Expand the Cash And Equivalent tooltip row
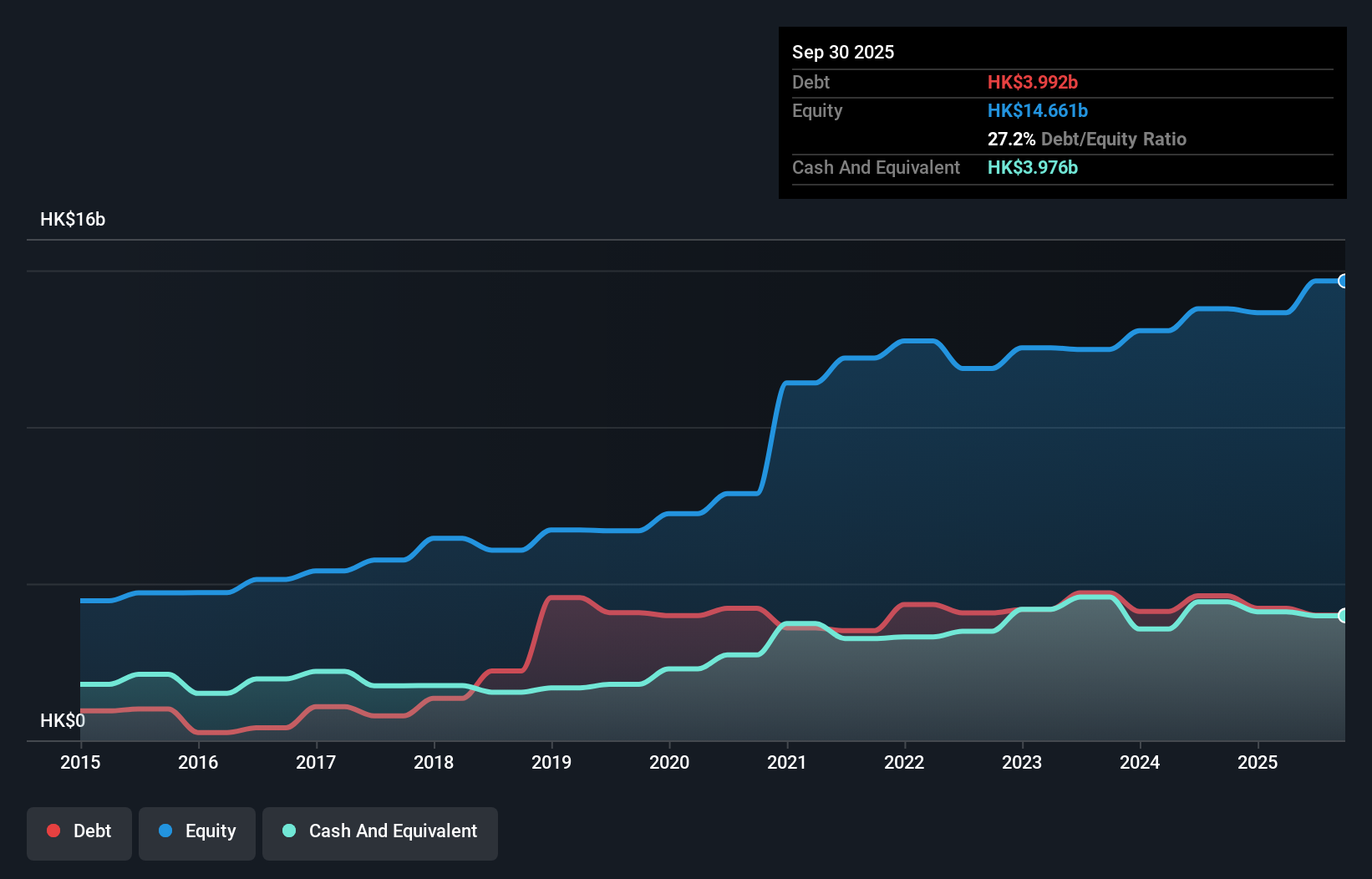Image resolution: width=1372 pixels, height=879 pixels. (876, 167)
